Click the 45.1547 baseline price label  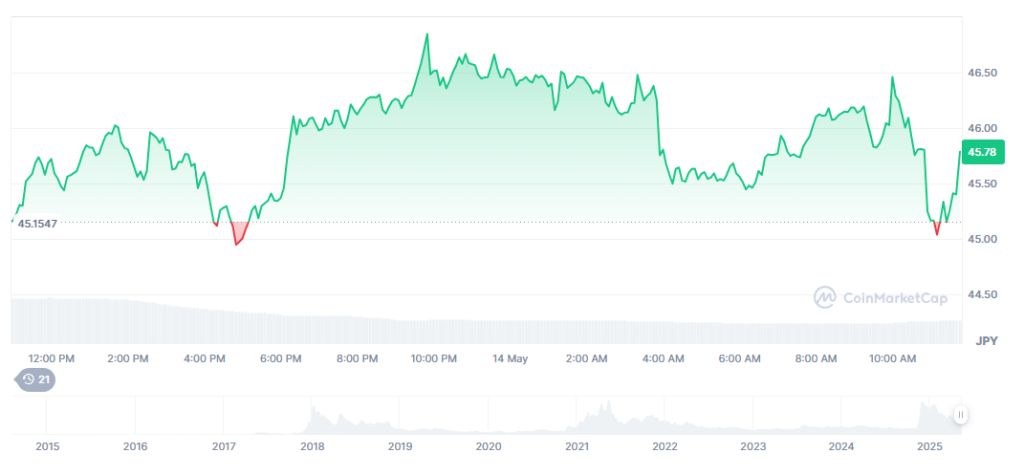[37, 223]
